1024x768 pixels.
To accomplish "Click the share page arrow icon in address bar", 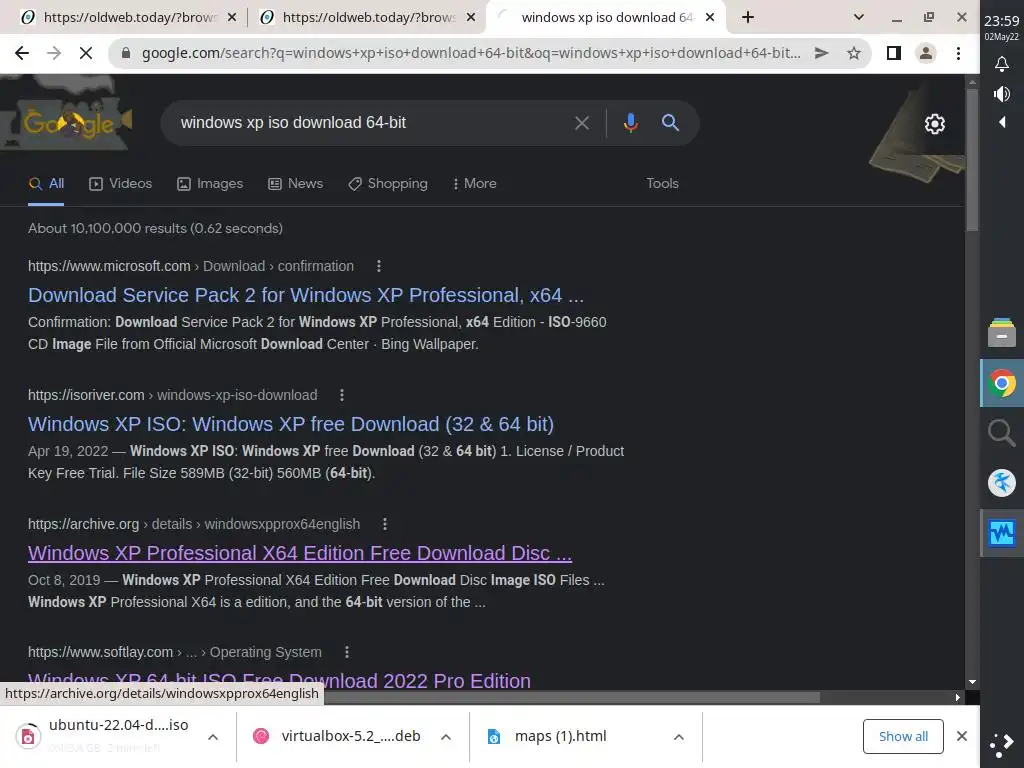I will (822, 54).
